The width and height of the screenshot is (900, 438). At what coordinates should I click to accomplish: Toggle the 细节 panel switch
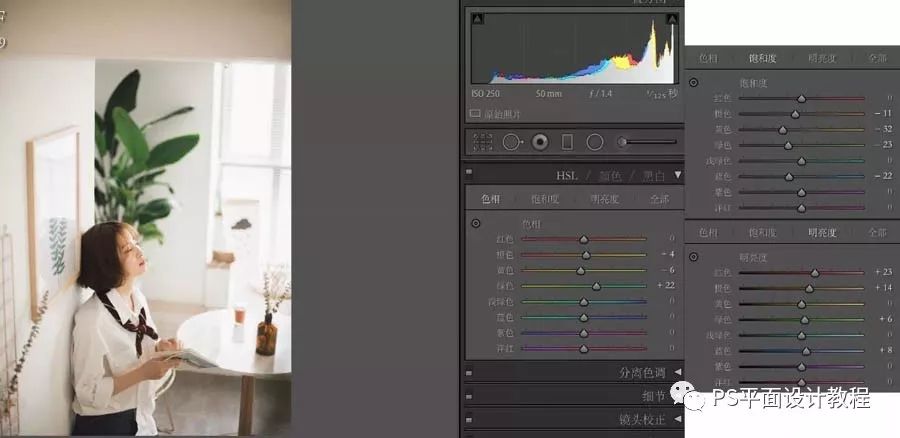coord(469,396)
